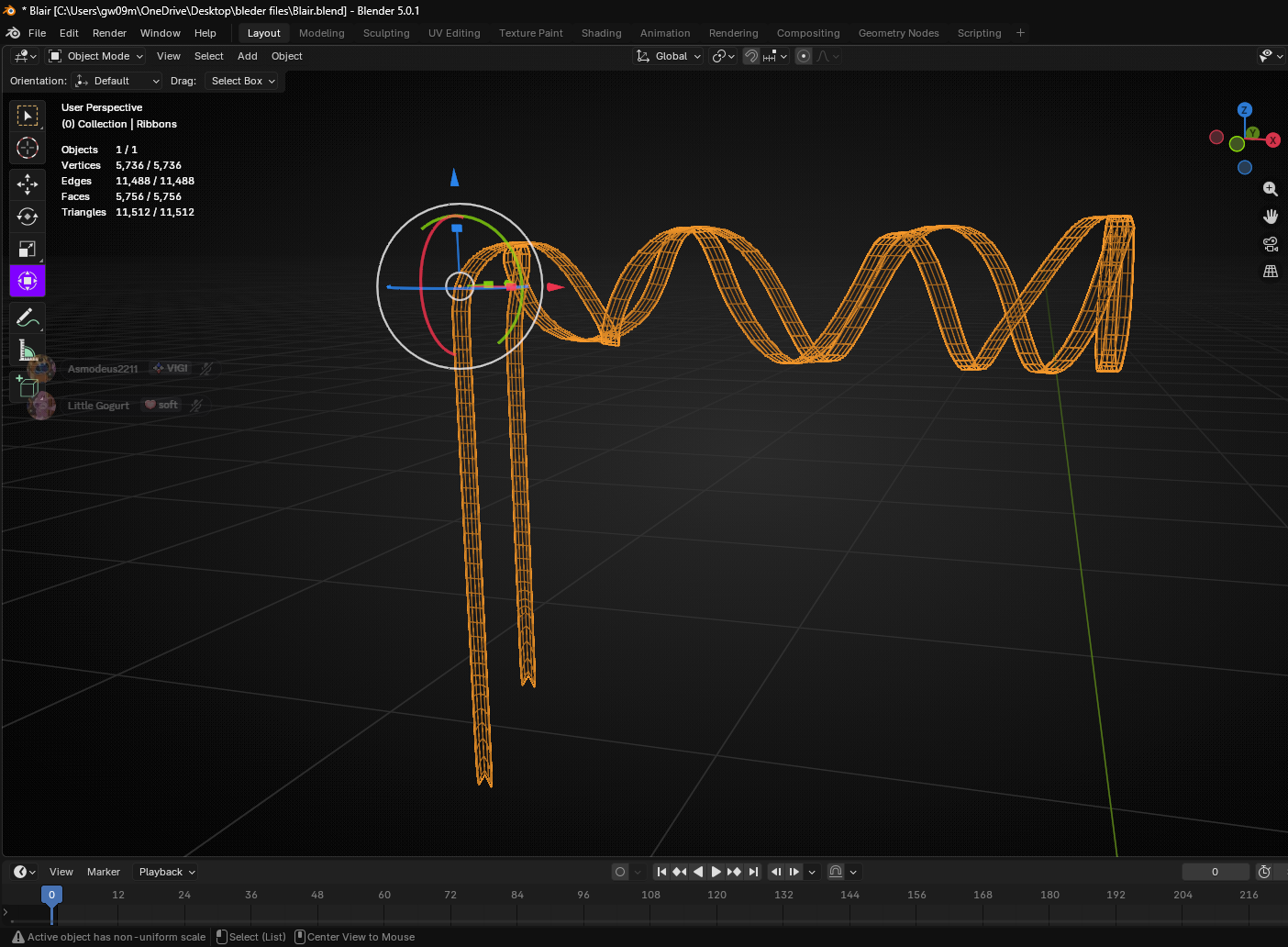
Task: Toggle the timeline clock preview-range button
Action: click(x=1264, y=872)
